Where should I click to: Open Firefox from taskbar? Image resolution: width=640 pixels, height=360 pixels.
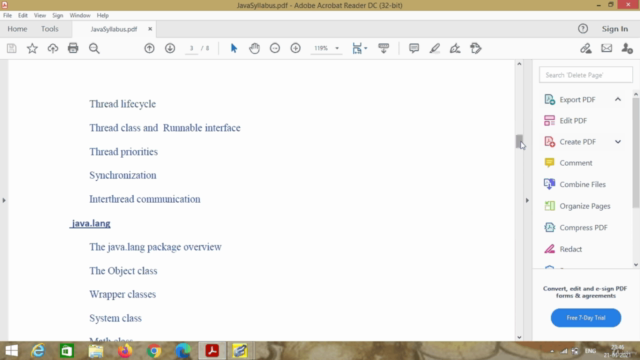point(125,351)
